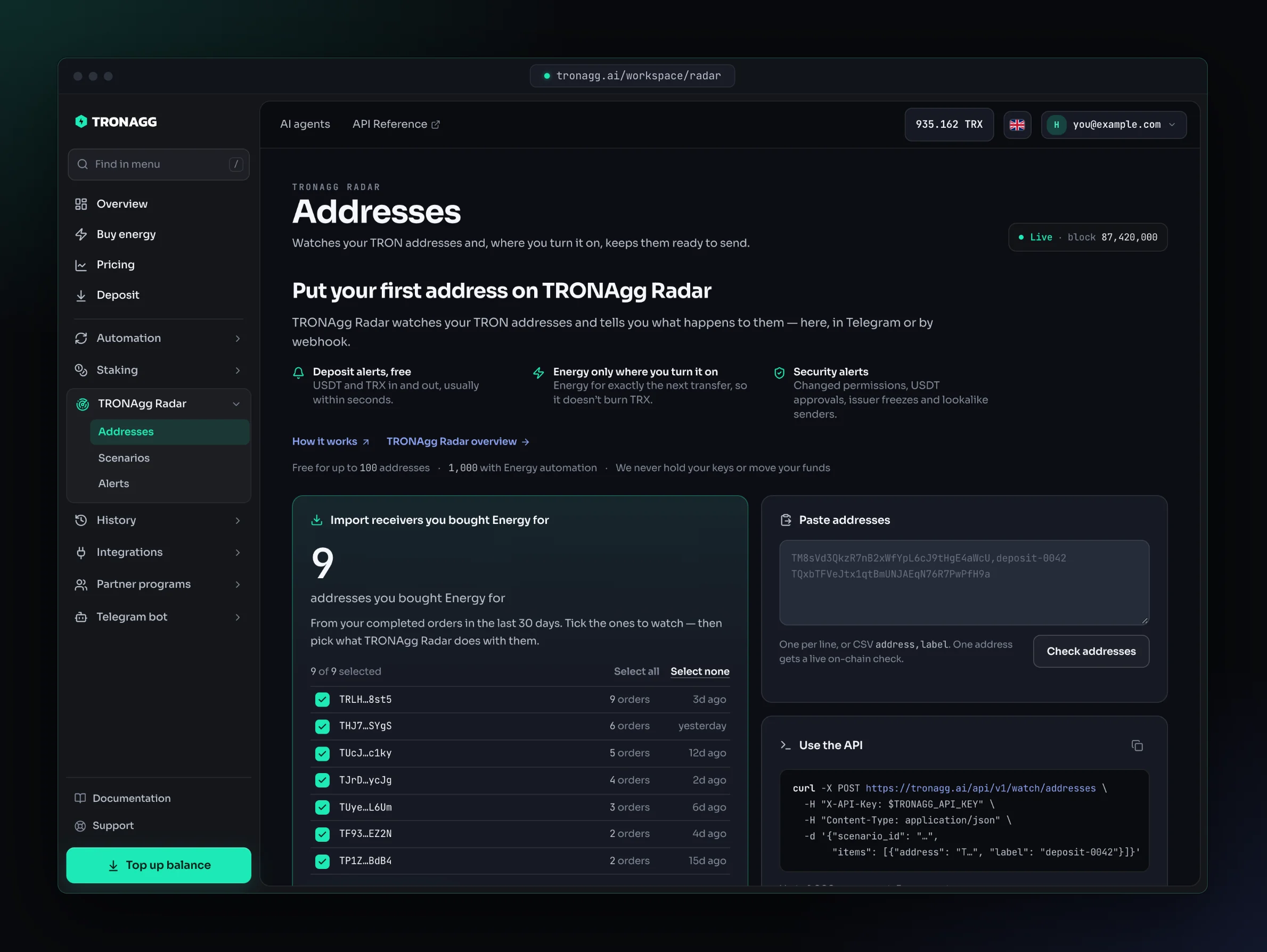Collapse the TRONAgg Radar section chevron
This screenshot has height=952, width=1267.
pos(236,404)
